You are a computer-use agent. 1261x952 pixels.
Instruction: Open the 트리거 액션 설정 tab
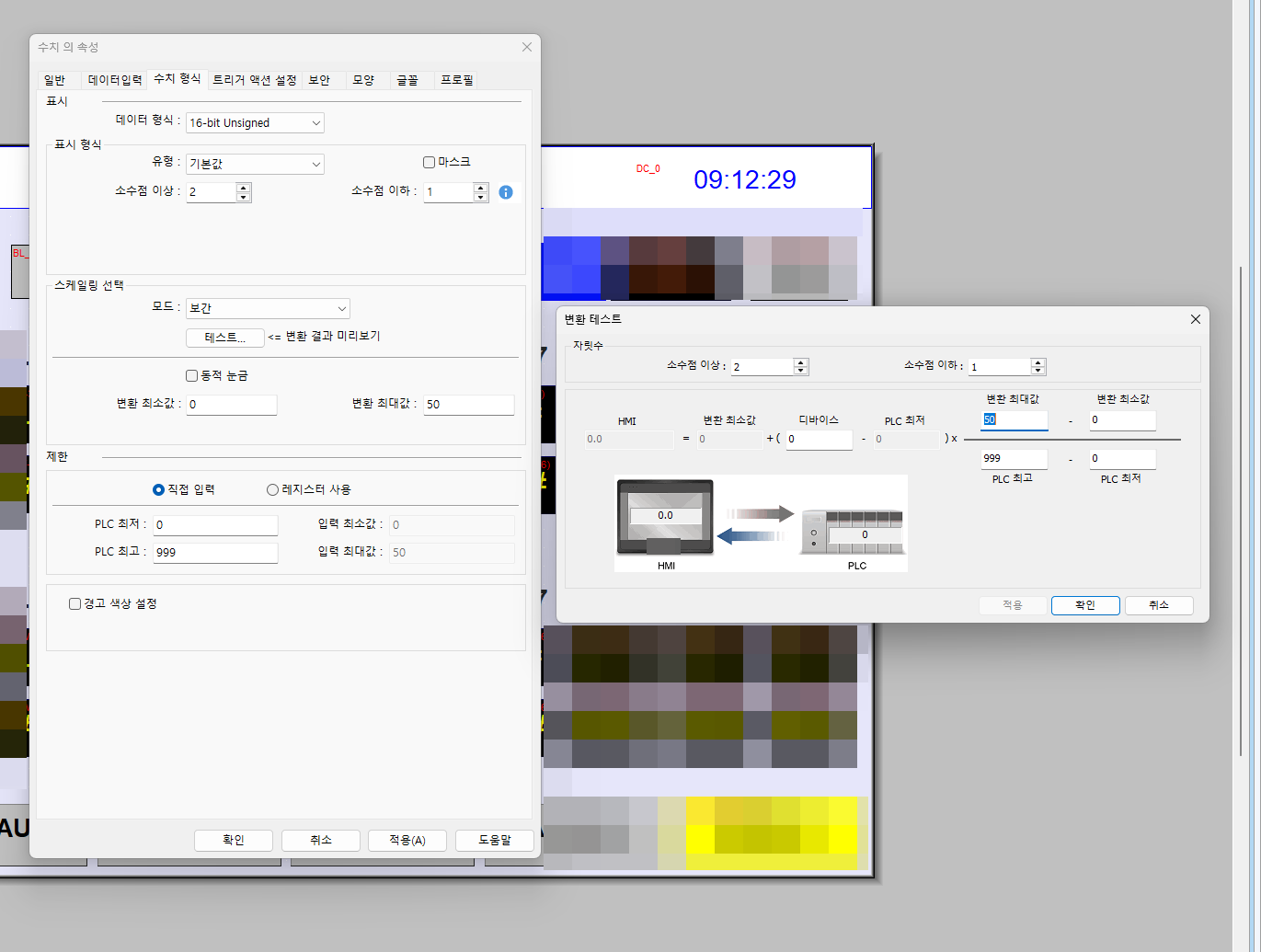pyautogui.click(x=255, y=80)
